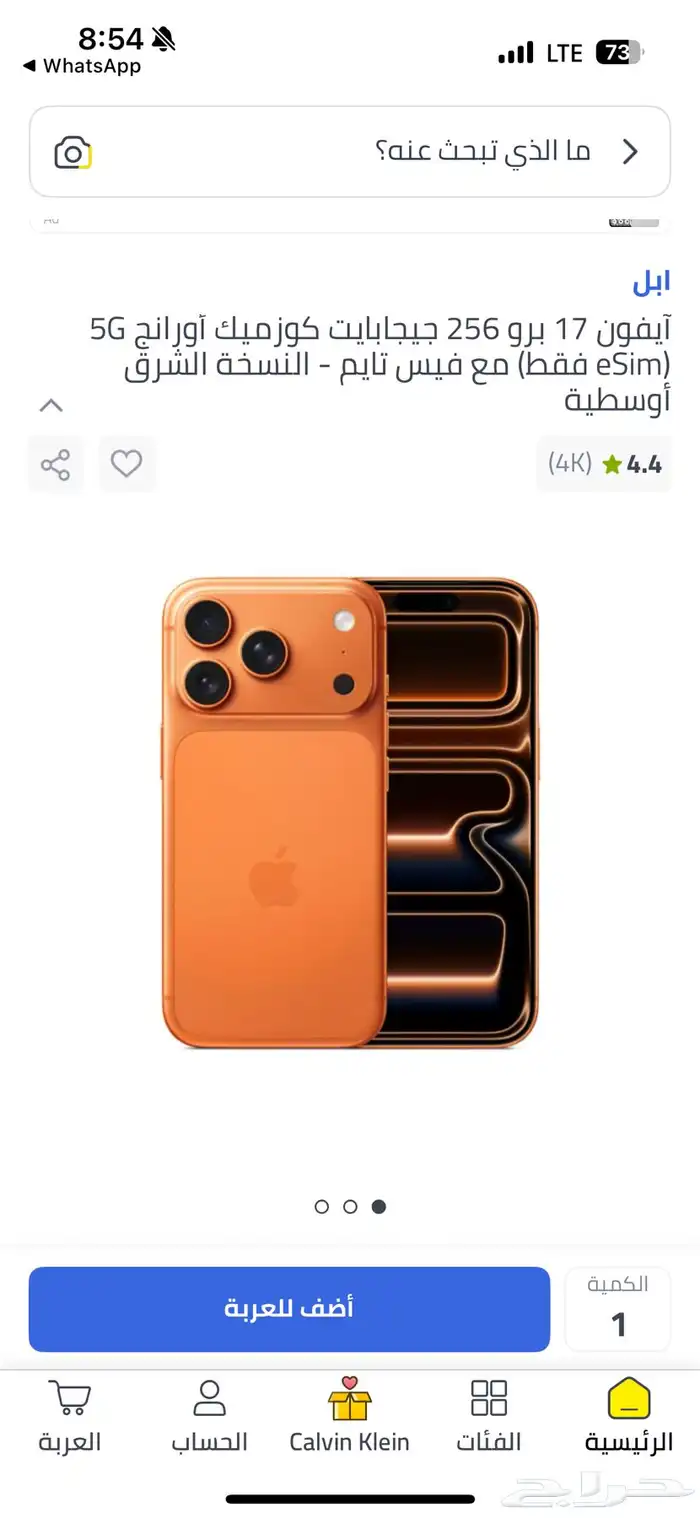Open the Apple brand link (ابل)
The height and width of the screenshot is (1518, 700).
click(x=651, y=283)
